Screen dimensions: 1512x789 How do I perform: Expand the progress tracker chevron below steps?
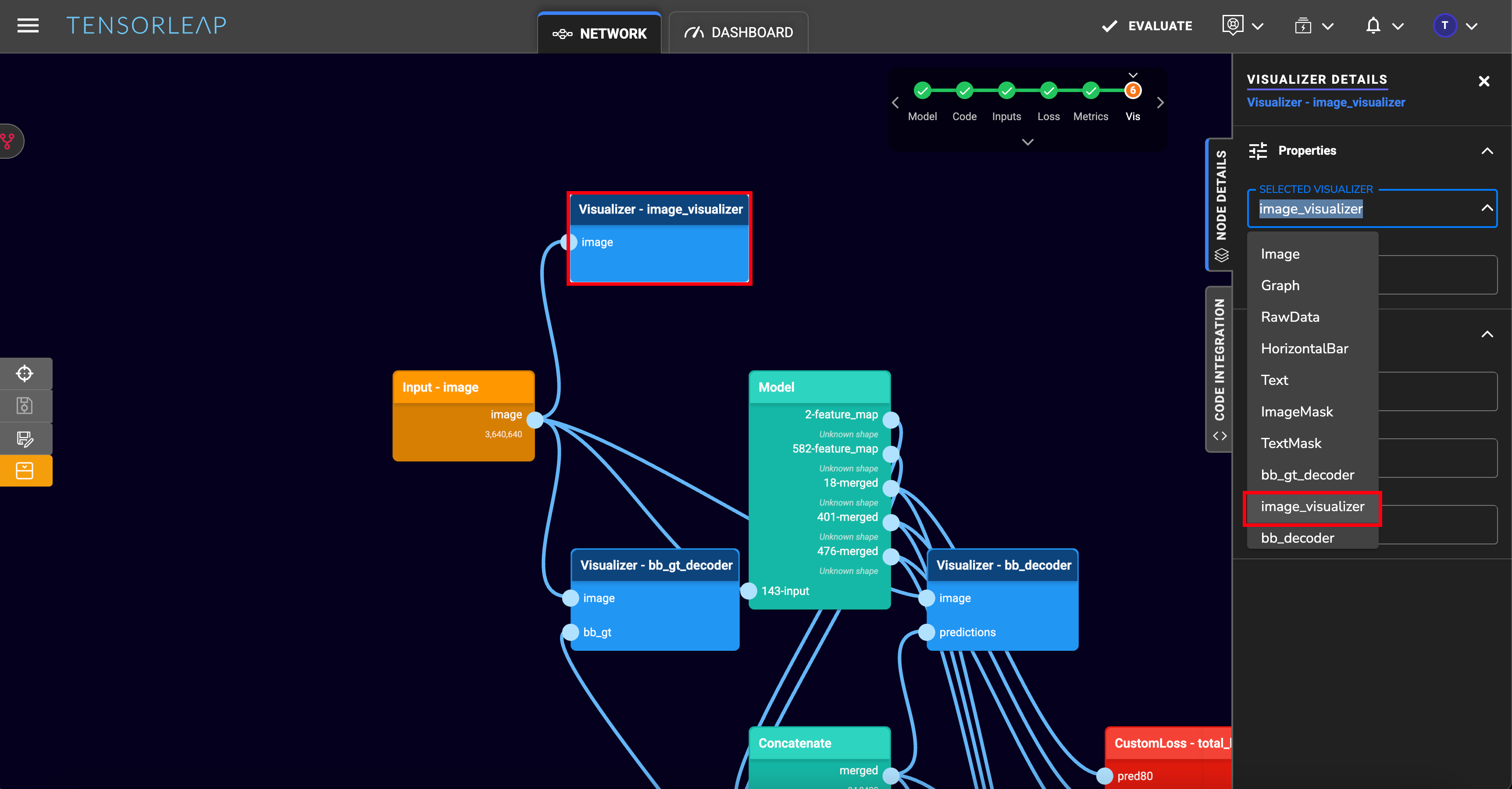click(x=1027, y=142)
